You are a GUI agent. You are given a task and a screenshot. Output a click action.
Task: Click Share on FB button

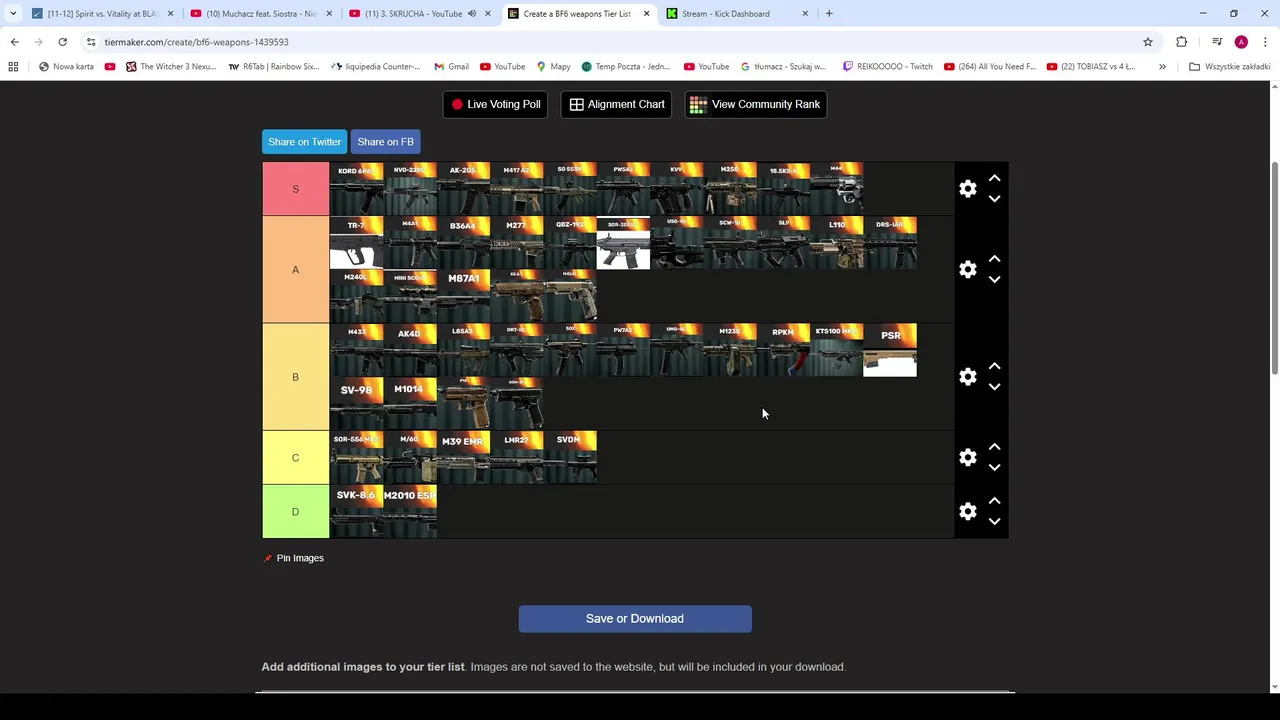pos(385,142)
